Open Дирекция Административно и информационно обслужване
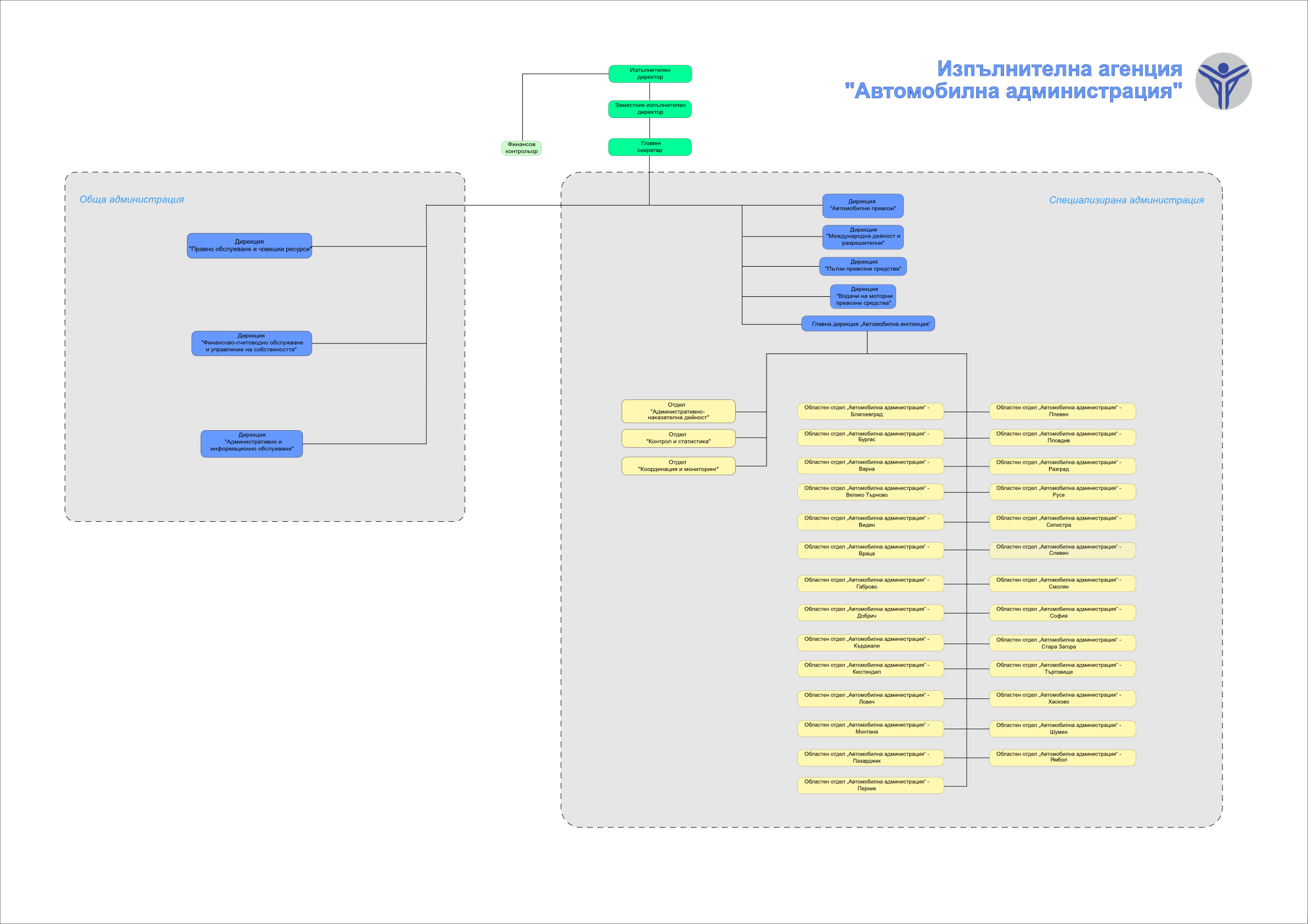Image resolution: width=1308 pixels, height=924 pixels. pyautogui.click(x=252, y=444)
